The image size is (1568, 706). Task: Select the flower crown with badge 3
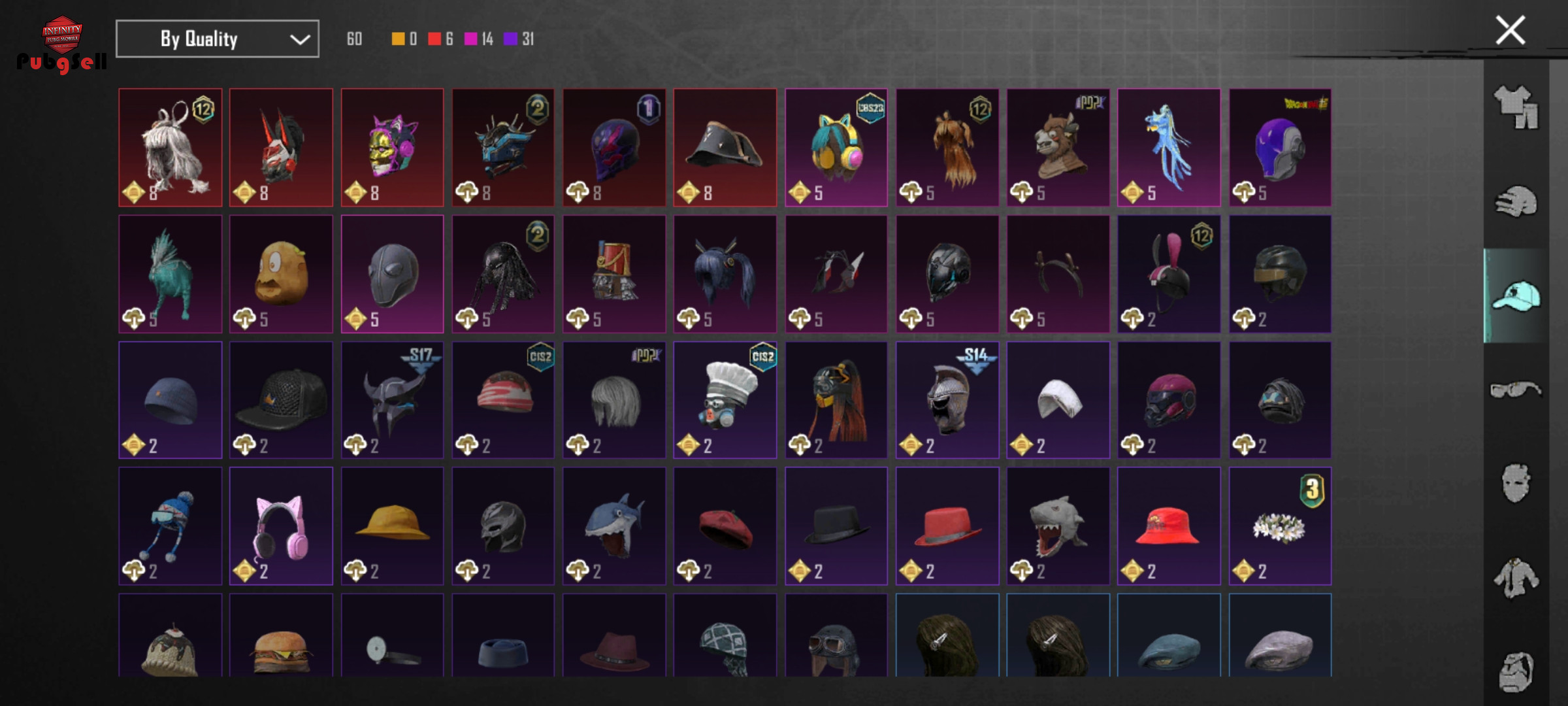(1280, 526)
